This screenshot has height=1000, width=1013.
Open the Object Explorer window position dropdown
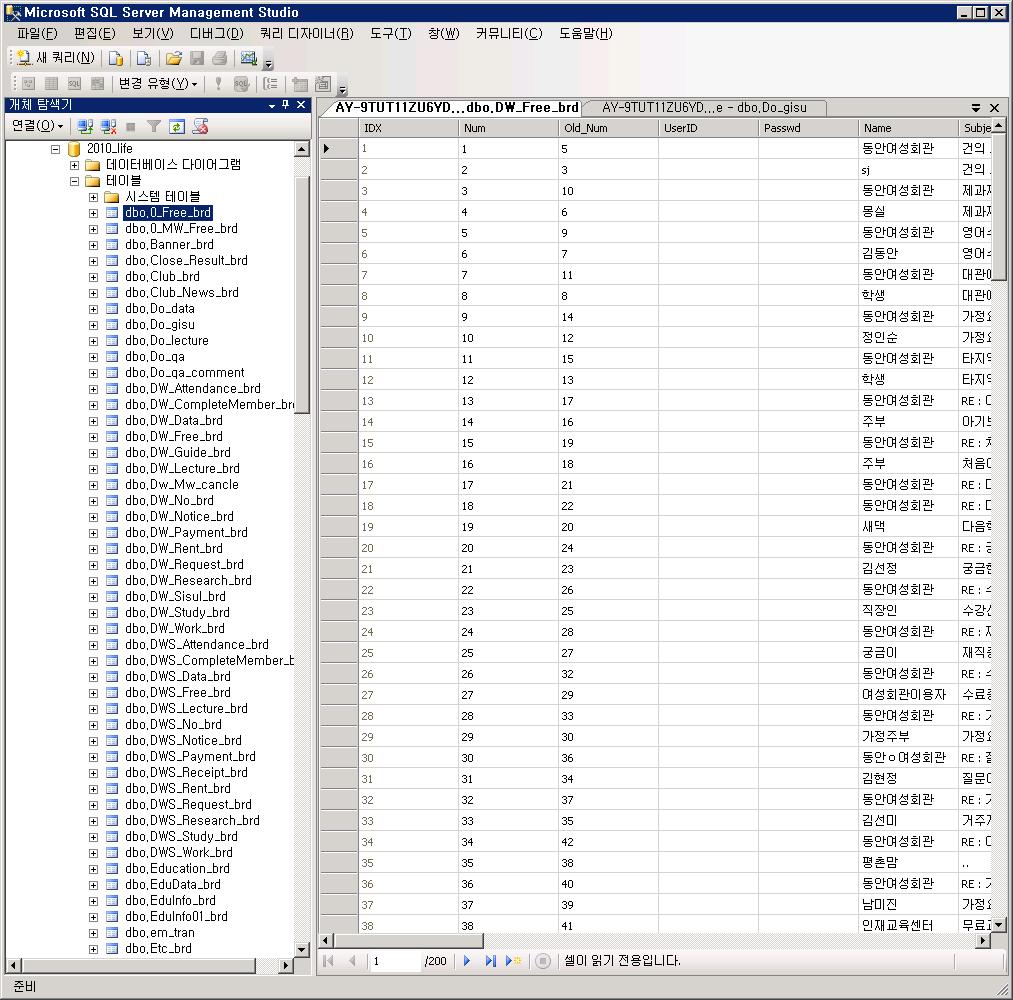(x=272, y=105)
